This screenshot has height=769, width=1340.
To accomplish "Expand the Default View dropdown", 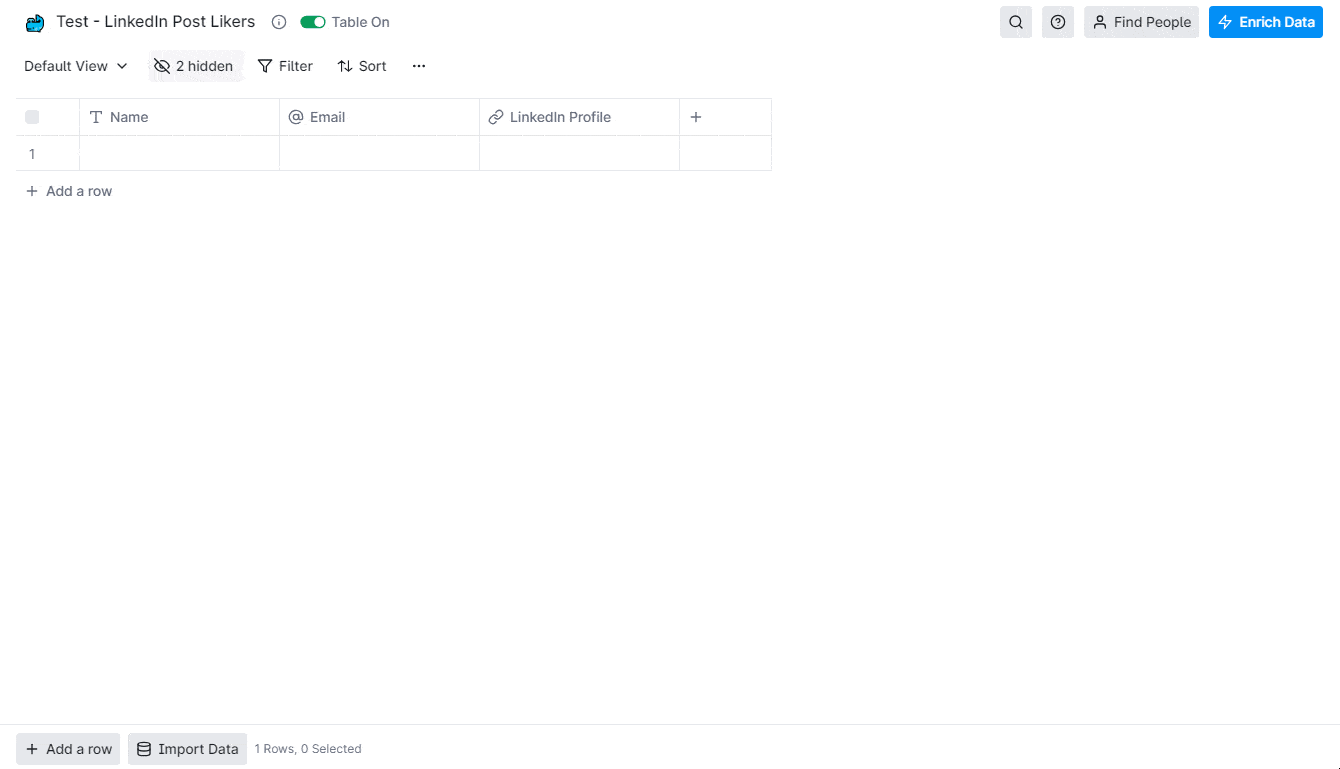I will coord(76,66).
